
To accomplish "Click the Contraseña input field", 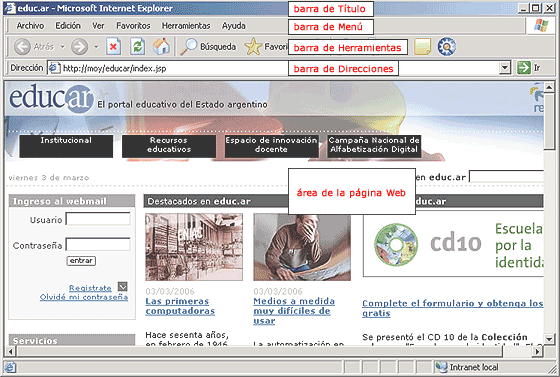I will pyautogui.click(x=98, y=245).
